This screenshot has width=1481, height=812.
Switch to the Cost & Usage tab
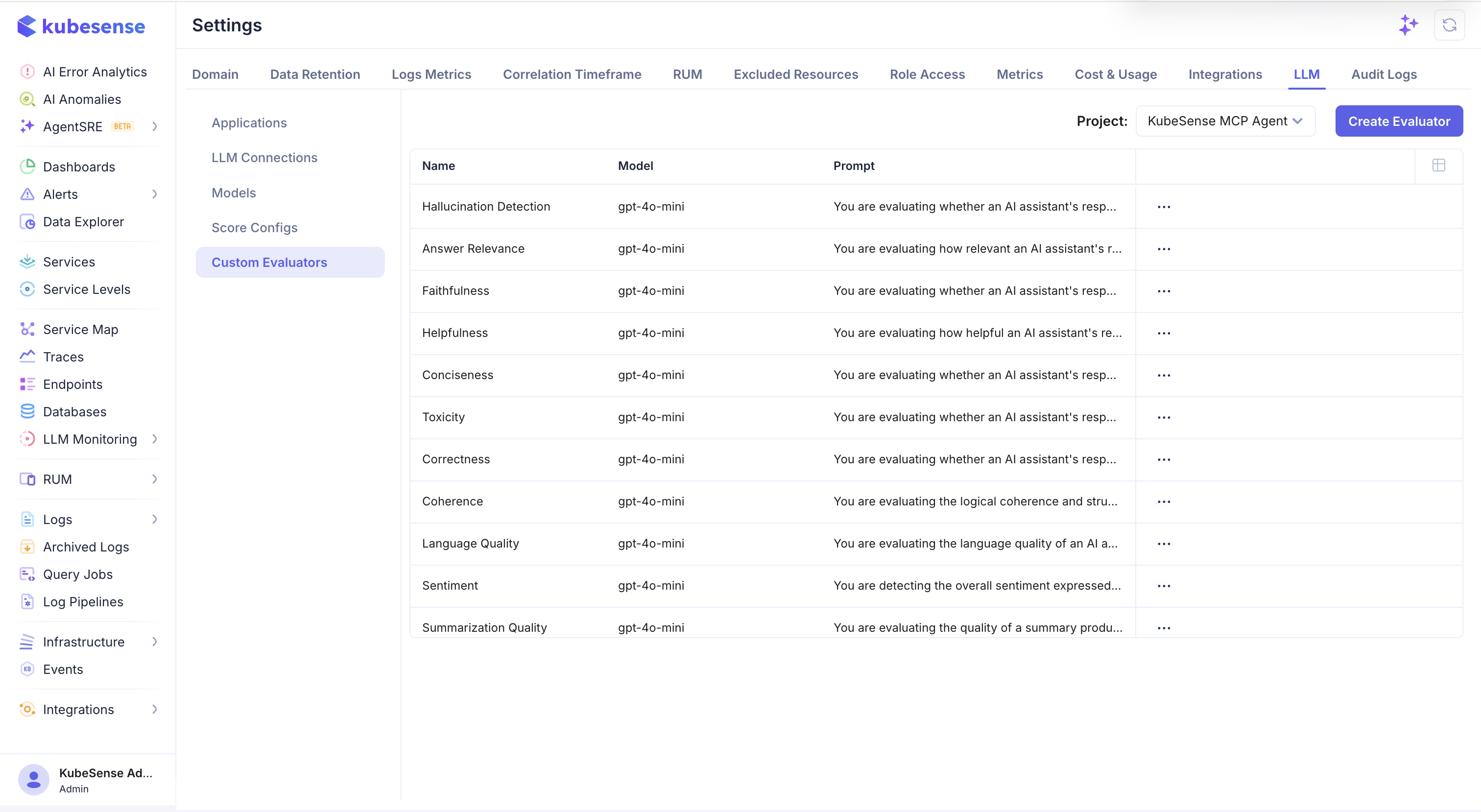(1116, 74)
